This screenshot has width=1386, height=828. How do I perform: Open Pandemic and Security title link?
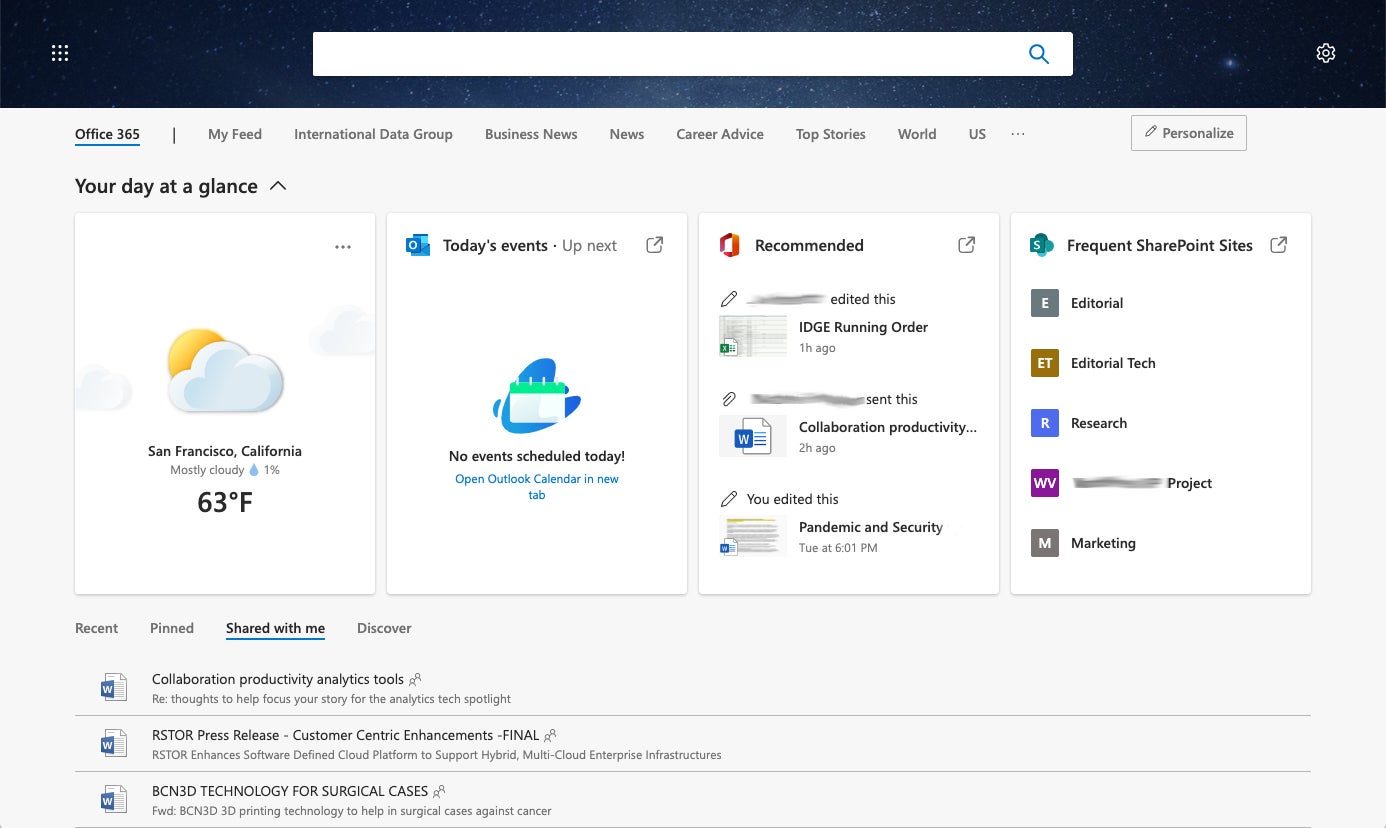(871, 527)
